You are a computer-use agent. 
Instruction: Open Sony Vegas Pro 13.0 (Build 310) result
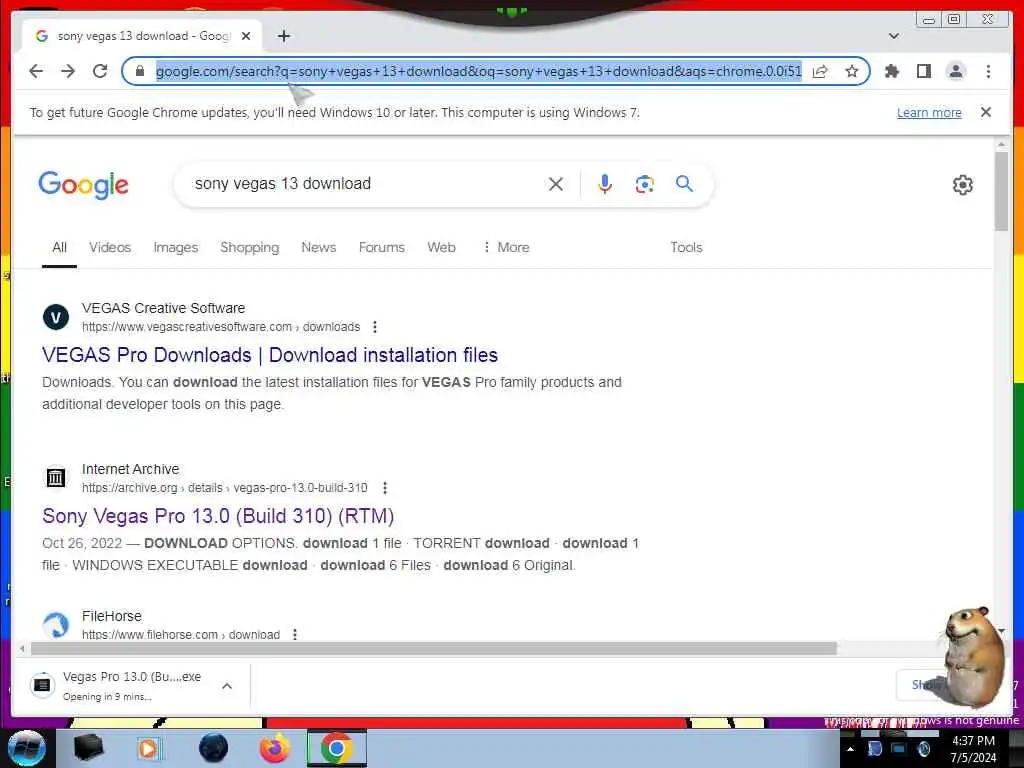coord(218,516)
